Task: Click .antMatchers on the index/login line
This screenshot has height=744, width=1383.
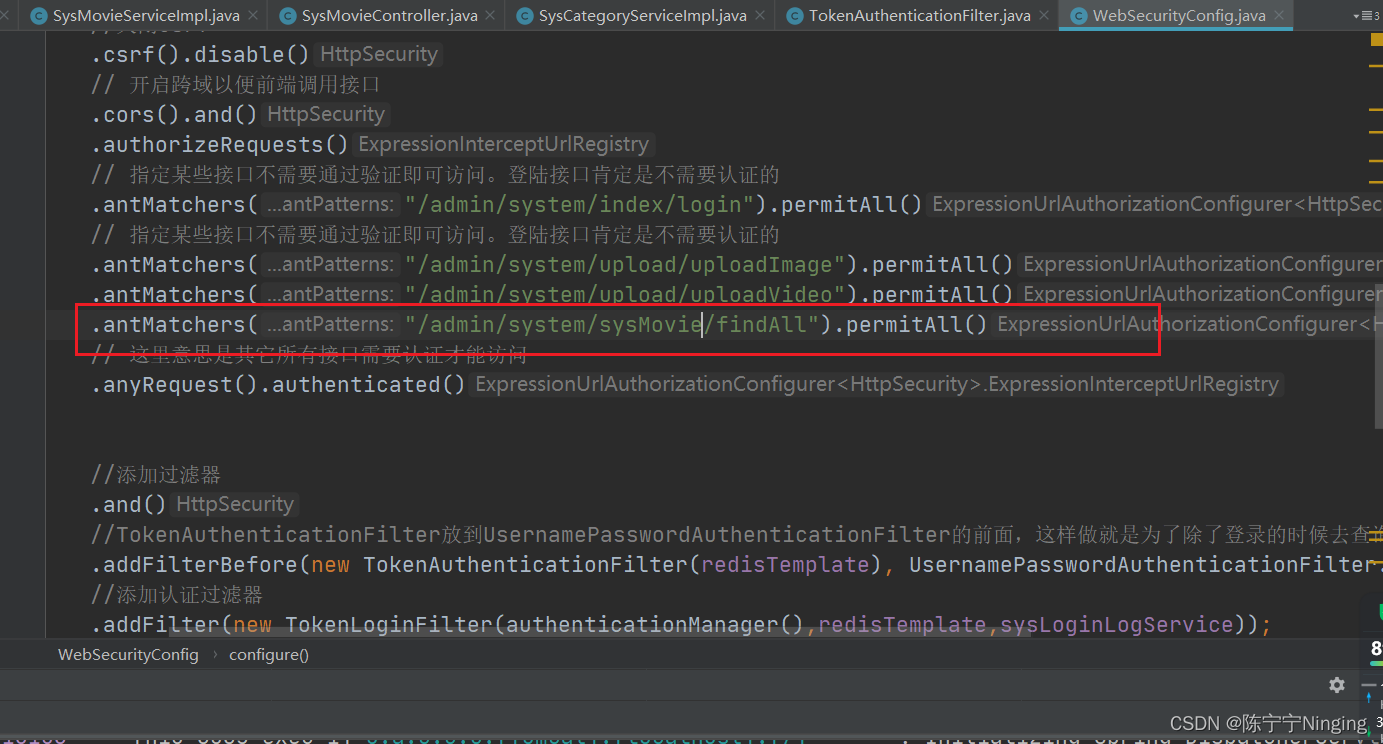Action: point(168,205)
